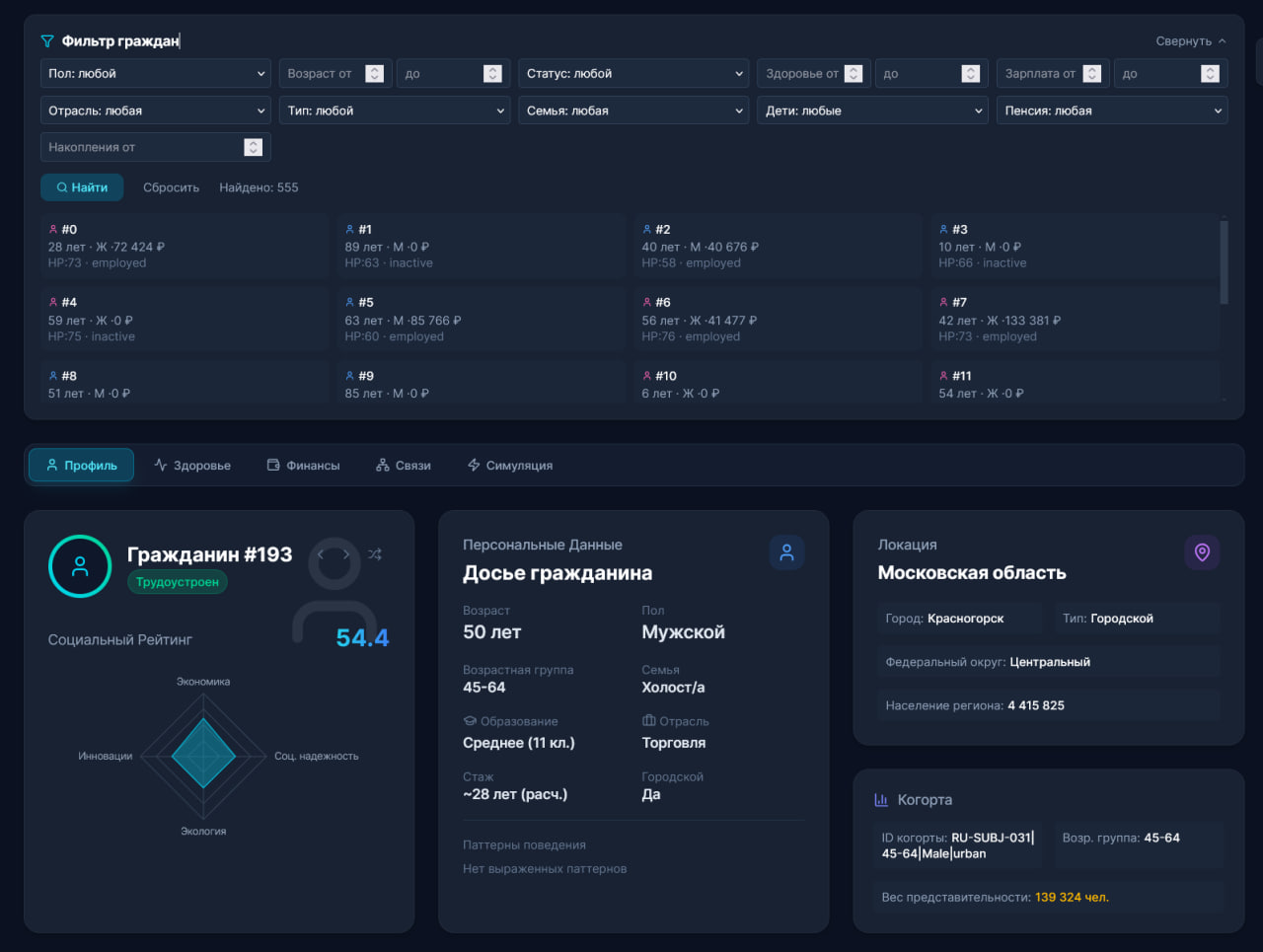Click the shuffle random citizen icon
The width and height of the screenshot is (1263, 952).
pos(375,554)
